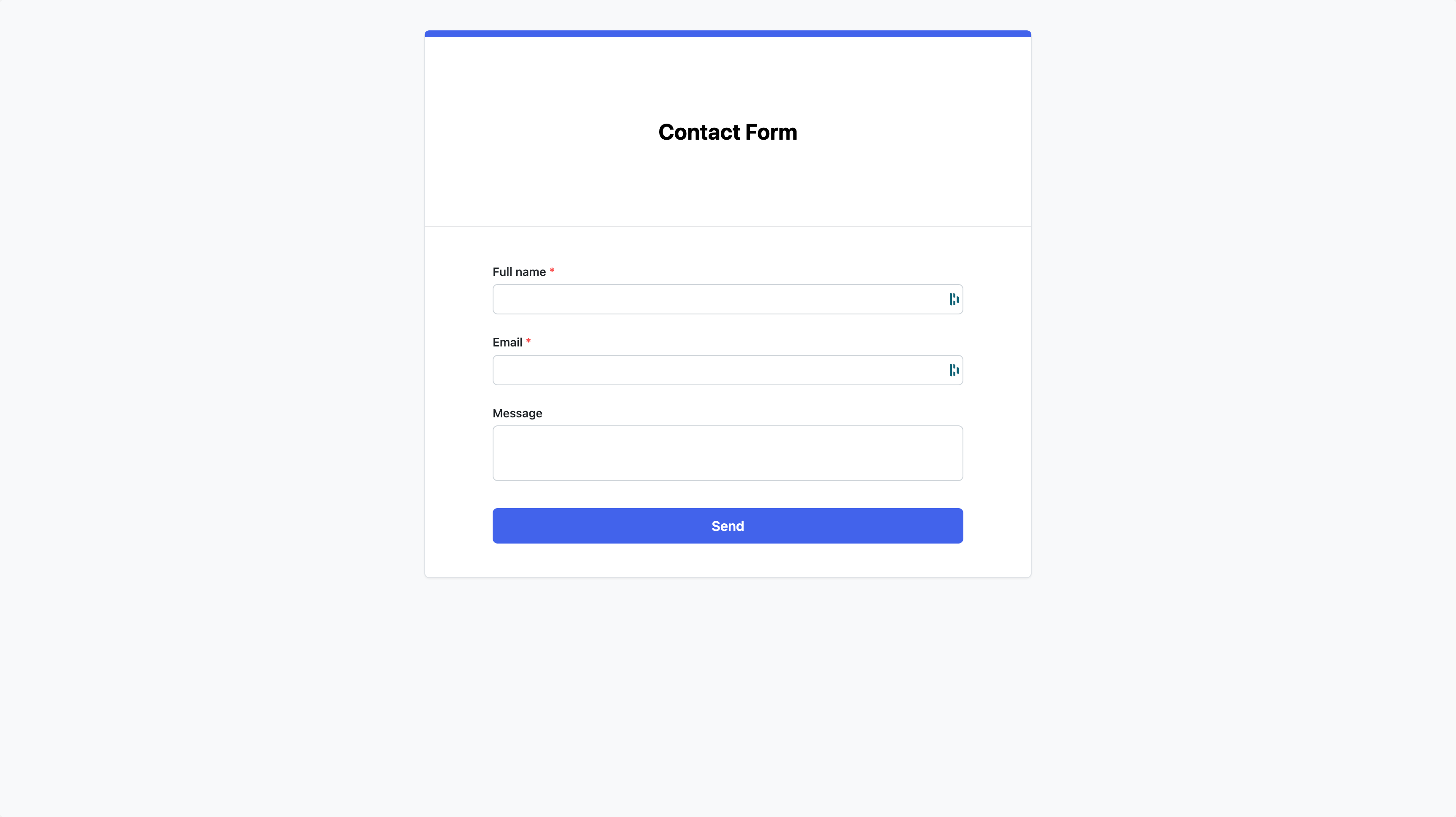Click the white card space below Send button

[x=728, y=561]
